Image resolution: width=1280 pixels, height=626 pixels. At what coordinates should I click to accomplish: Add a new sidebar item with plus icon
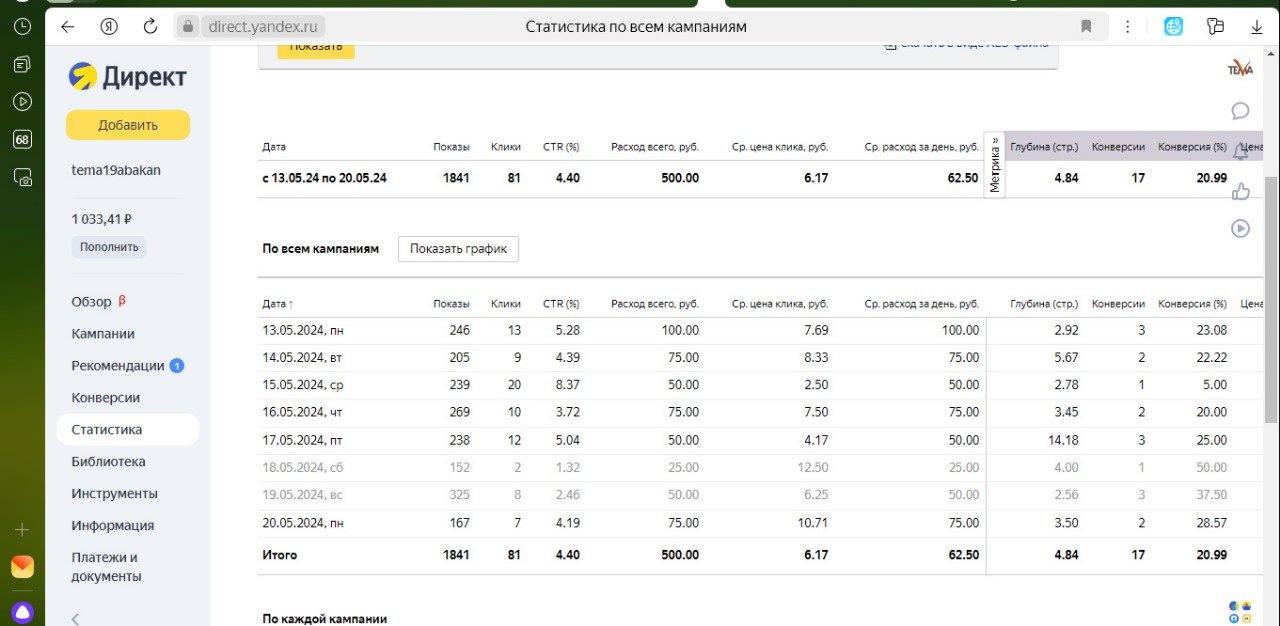click(22, 530)
